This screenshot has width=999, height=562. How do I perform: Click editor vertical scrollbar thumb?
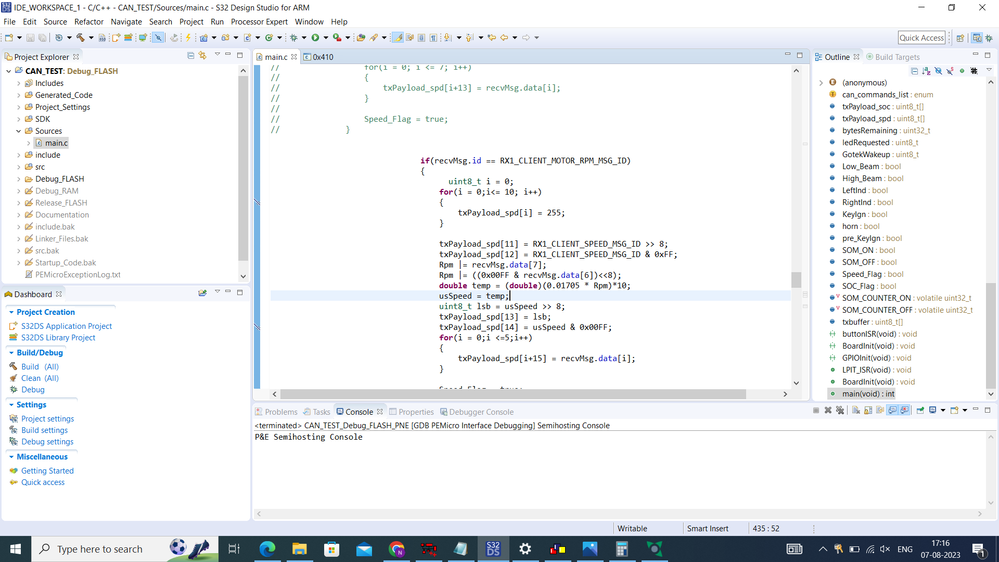796,280
